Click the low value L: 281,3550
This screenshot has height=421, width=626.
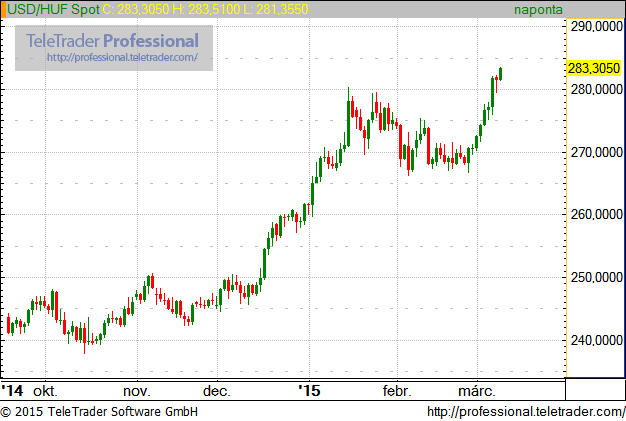275,9
